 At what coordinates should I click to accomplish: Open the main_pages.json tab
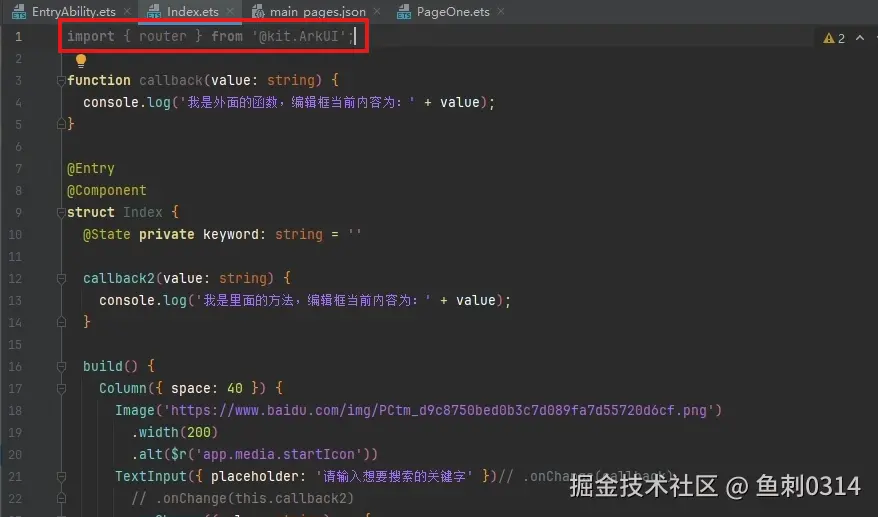point(317,12)
